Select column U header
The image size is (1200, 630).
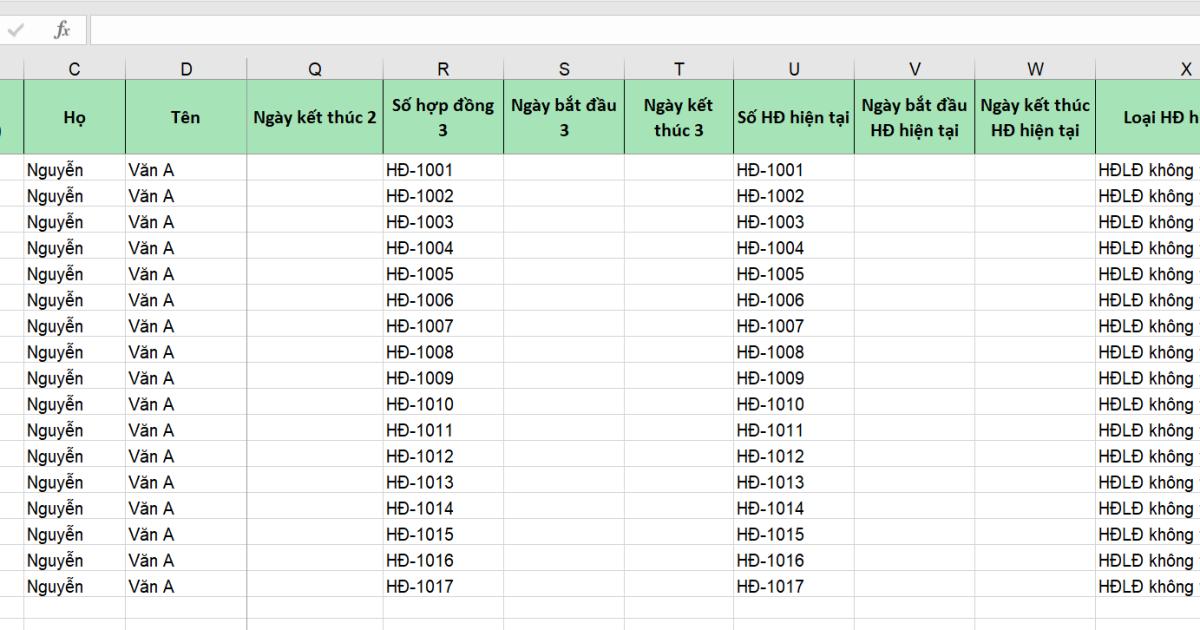coord(794,69)
